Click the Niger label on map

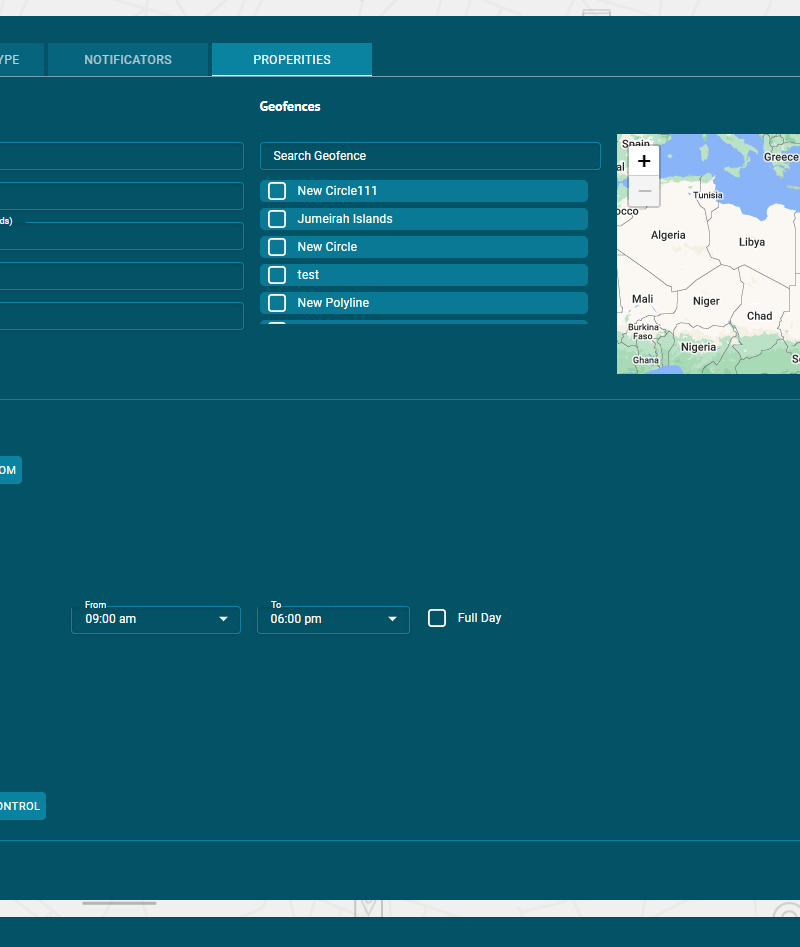click(x=706, y=301)
